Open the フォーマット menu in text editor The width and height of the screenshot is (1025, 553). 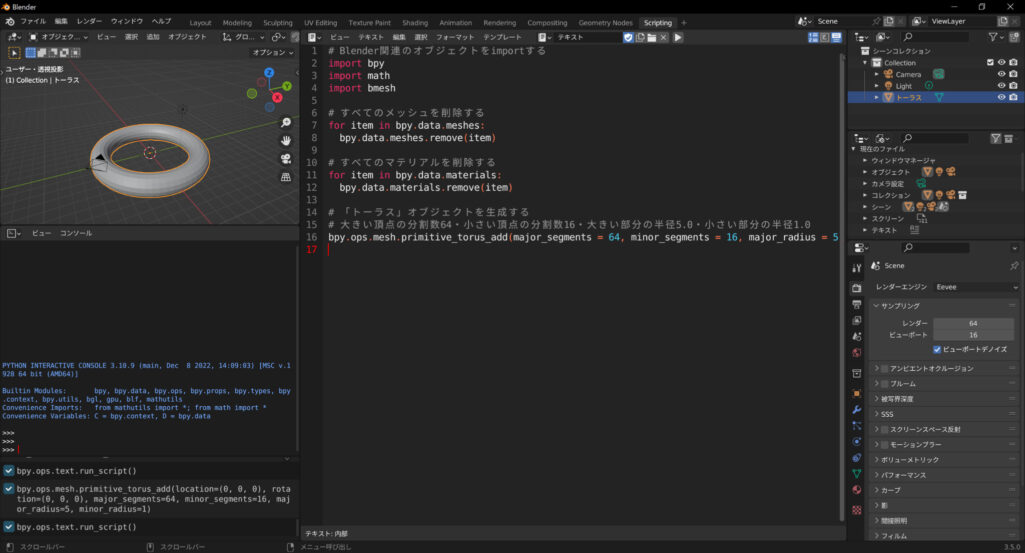pyautogui.click(x=455, y=37)
